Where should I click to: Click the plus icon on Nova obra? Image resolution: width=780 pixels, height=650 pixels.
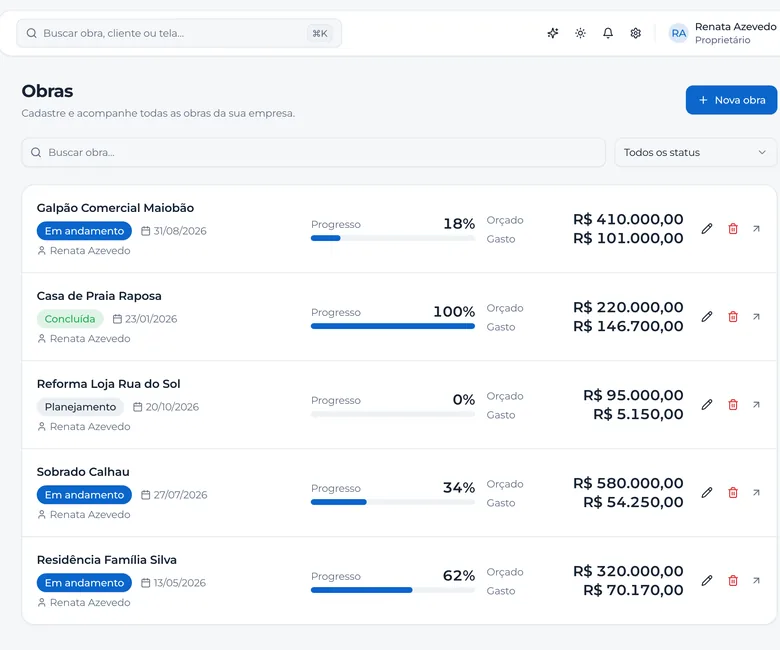703,100
